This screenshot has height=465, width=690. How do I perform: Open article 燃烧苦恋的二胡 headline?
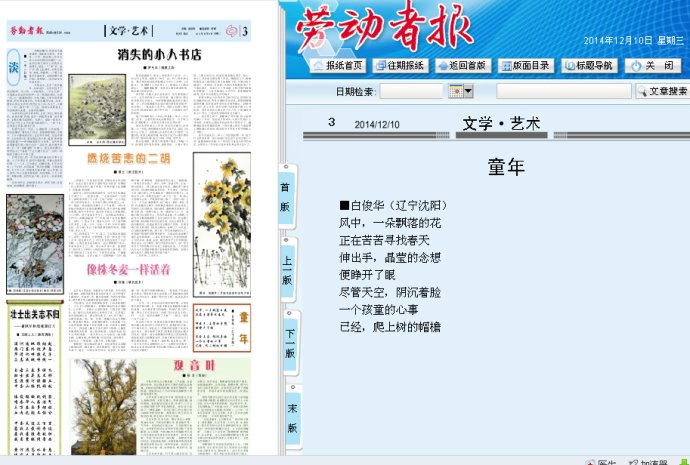(128, 158)
